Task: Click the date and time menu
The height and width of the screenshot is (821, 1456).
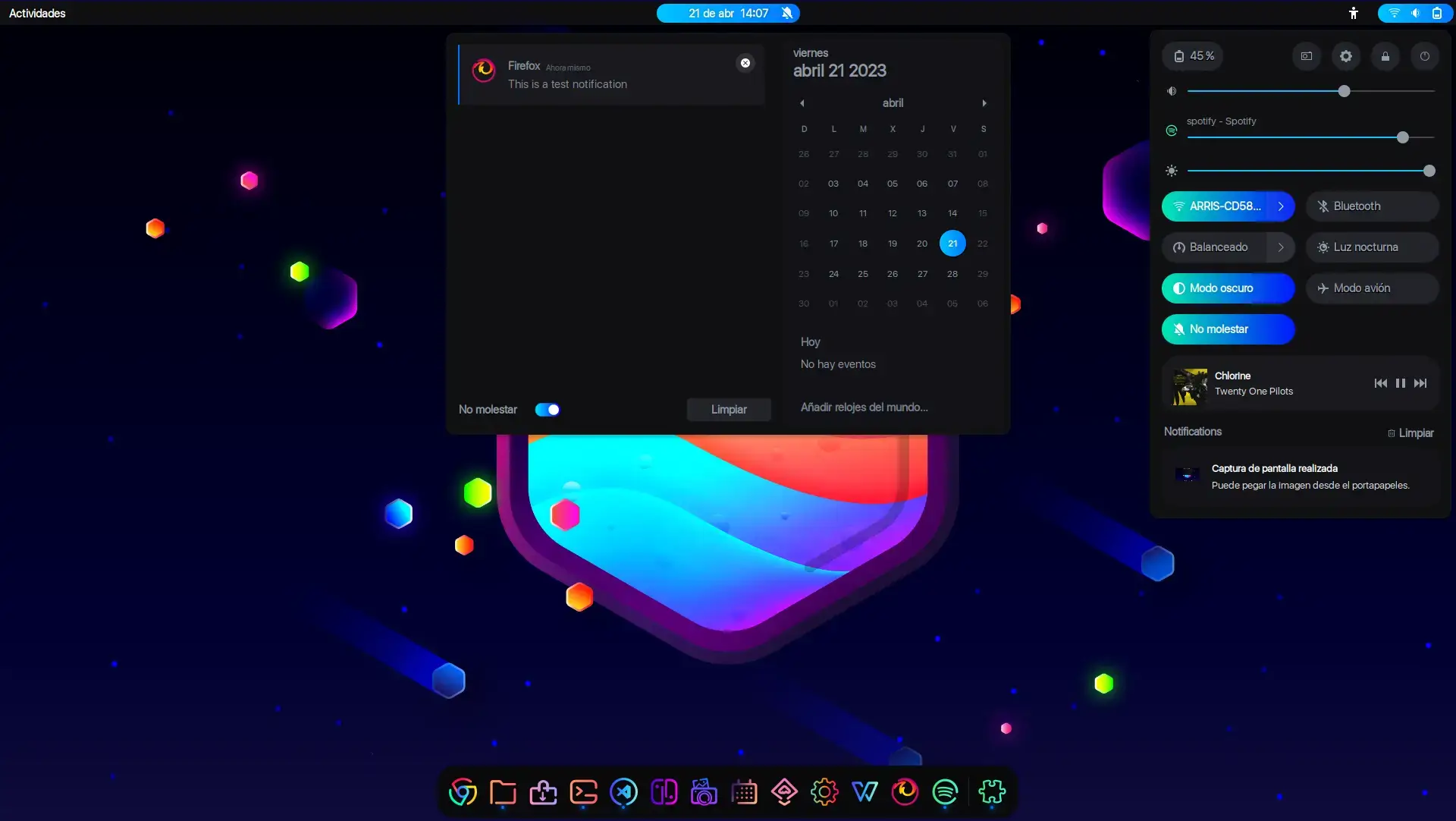Action: [728, 13]
